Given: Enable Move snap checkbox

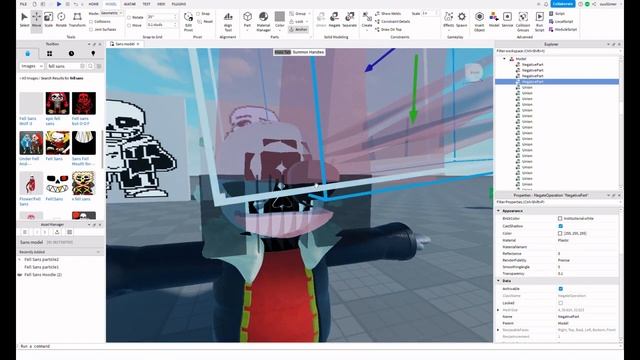Looking at the screenshot, I should pos(129,25).
